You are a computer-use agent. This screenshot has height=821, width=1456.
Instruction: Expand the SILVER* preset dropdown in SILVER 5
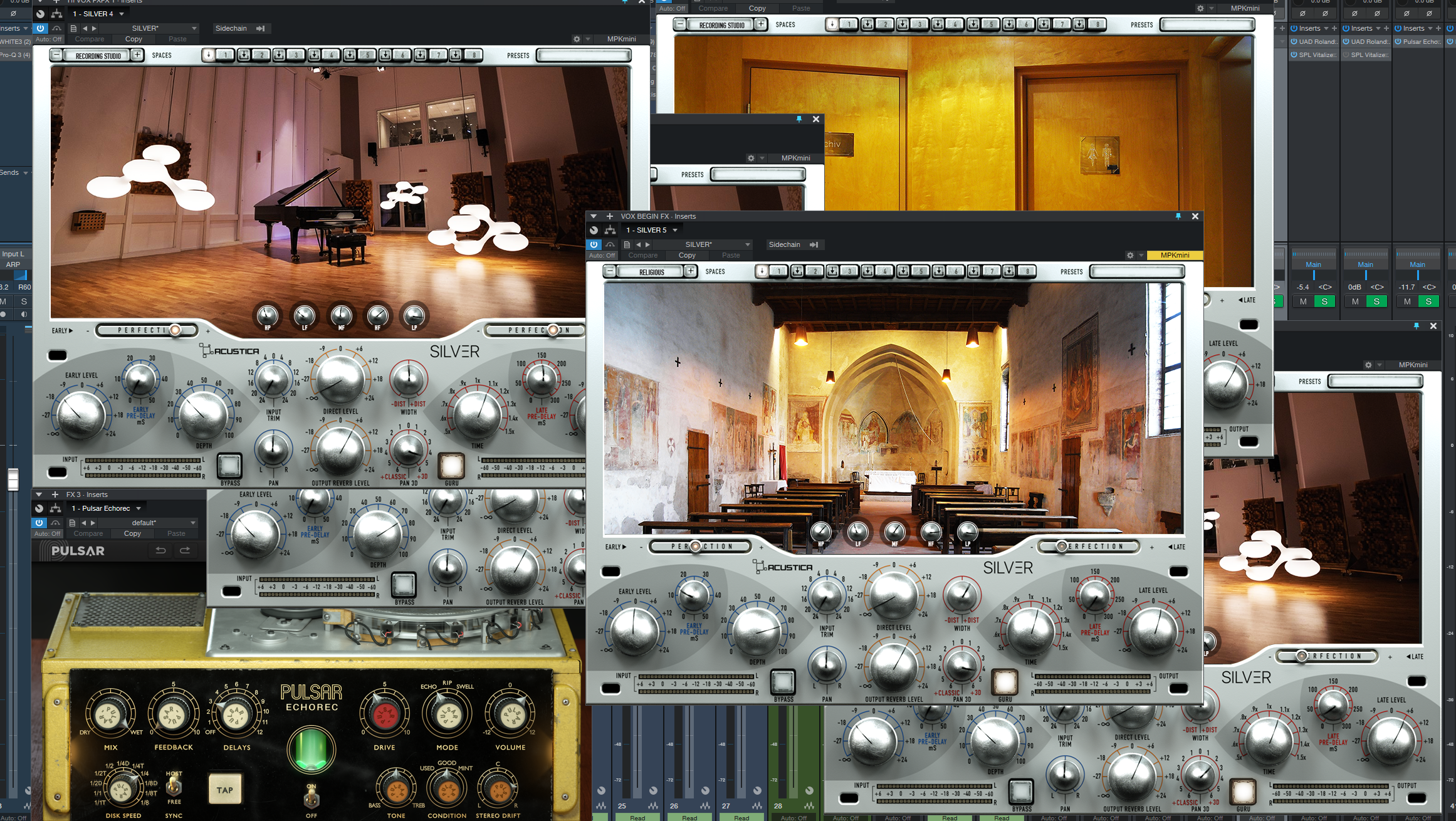746,244
